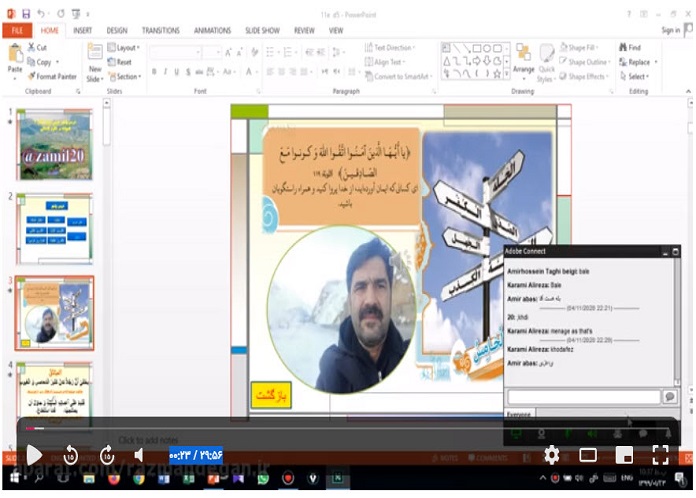Viewport: 696px width, 498px height.
Task: Select slide 1 thumbnail
Action: [x=55, y=145]
